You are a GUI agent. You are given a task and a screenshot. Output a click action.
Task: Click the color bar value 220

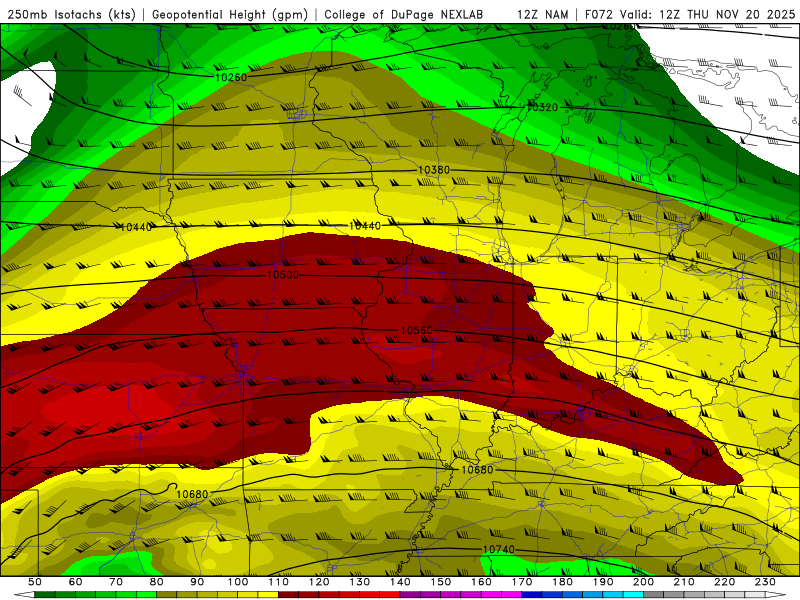724,582
